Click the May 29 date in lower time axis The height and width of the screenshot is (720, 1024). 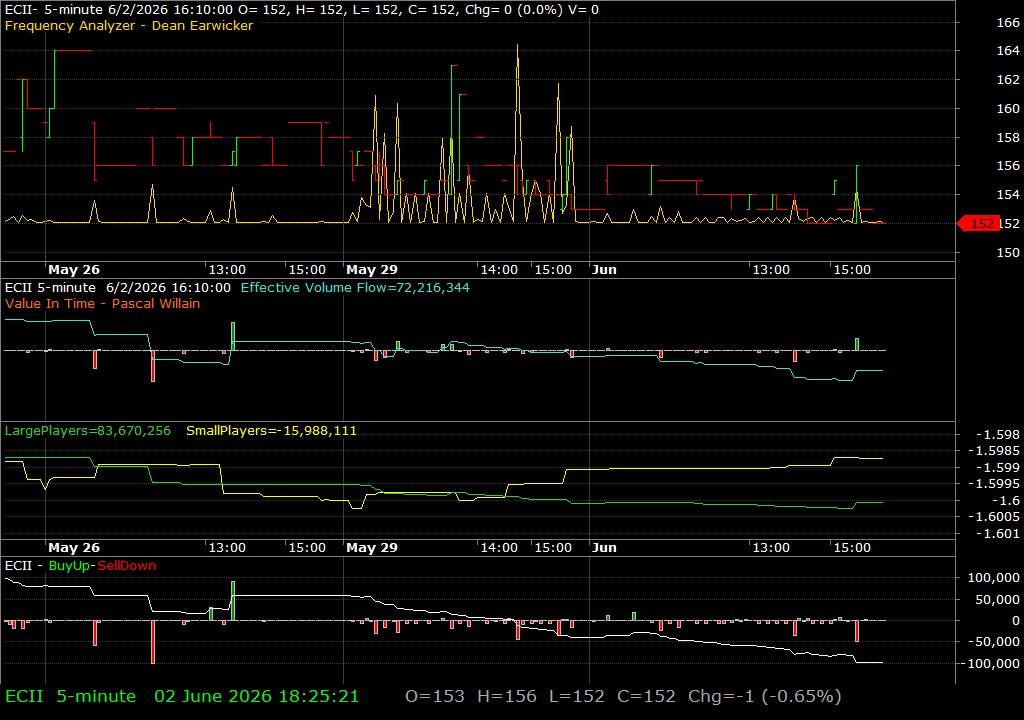pos(372,548)
